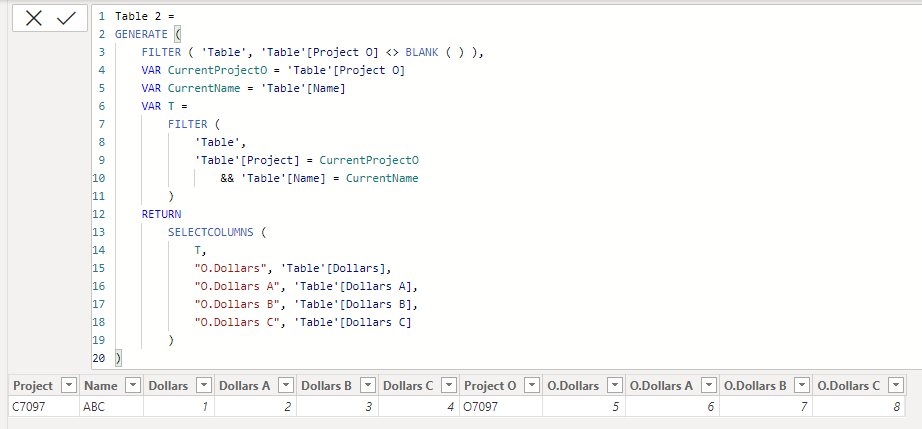Image resolution: width=922 pixels, height=429 pixels.
Task: Click the O.Dollars C cell with value 8
Action: (858, 406)
